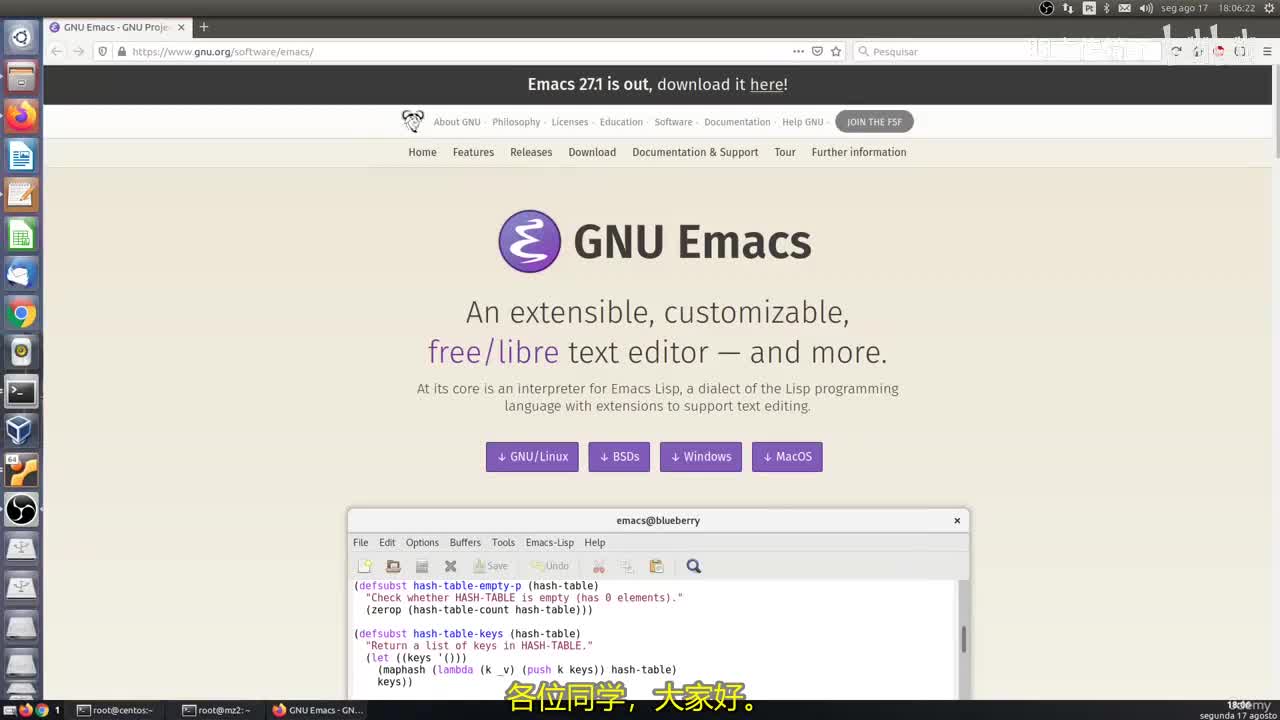The image size is (1280, 720).
Task: Click the MacOS download button
Action: 787,457
